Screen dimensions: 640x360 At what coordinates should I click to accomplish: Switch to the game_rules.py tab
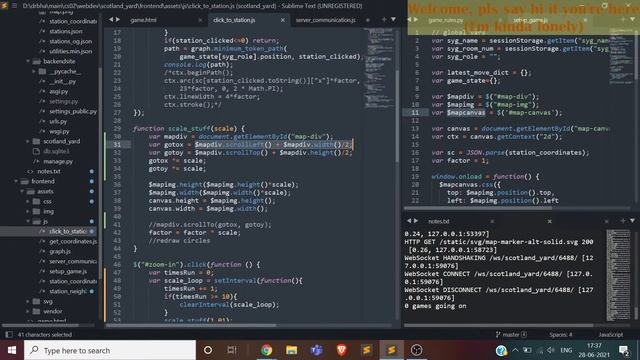446,20
